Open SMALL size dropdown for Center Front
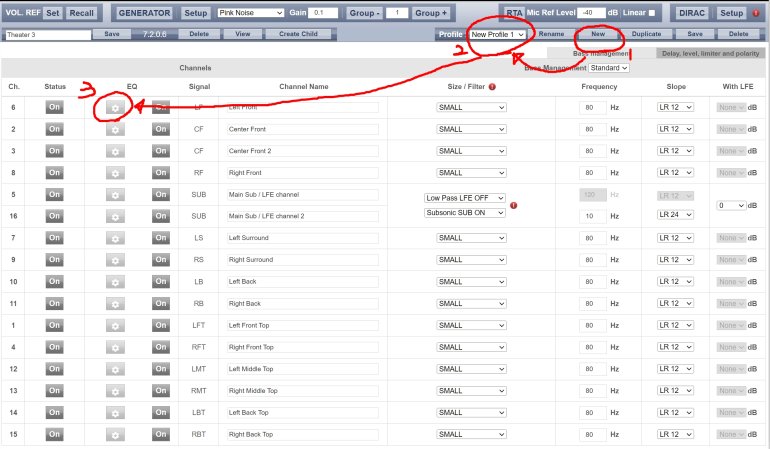 (471, 129)
